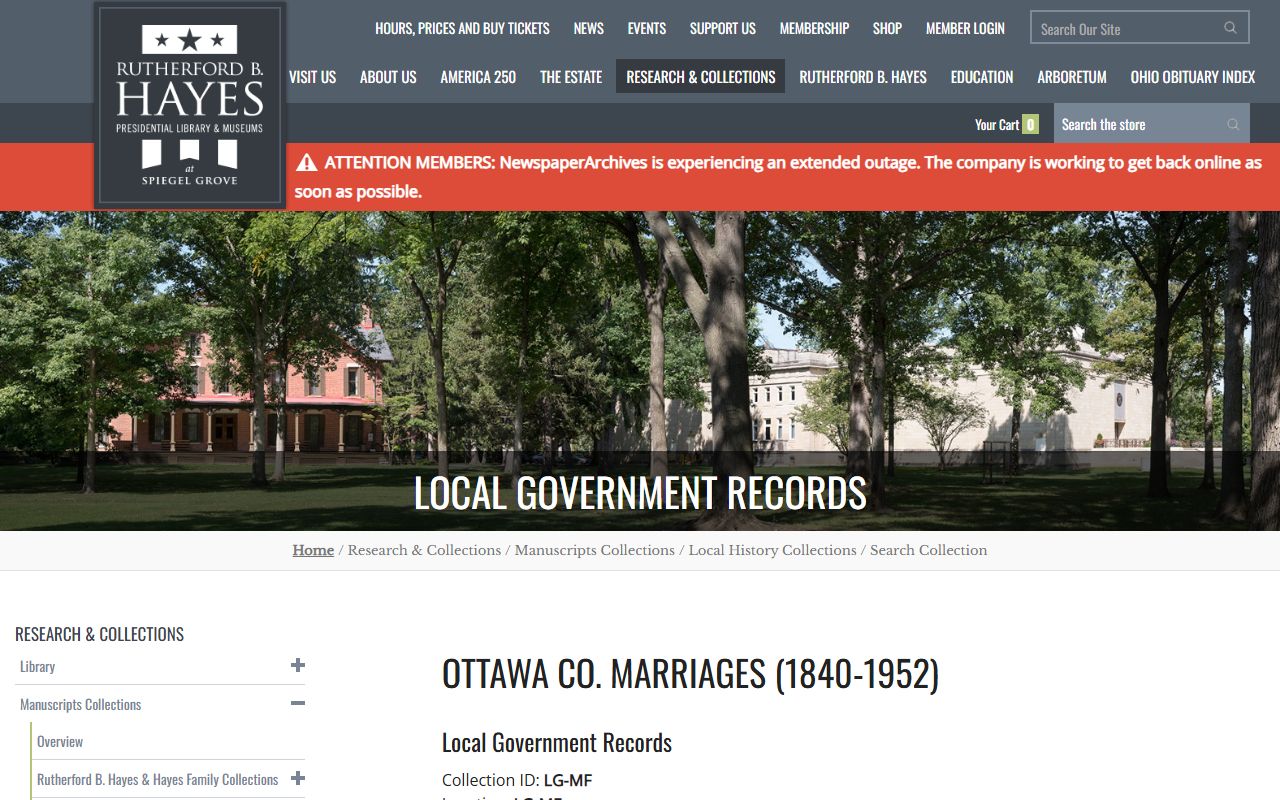This screenshot has height=800, width=1280.
Task: Click Member Login link
Action: 965,28
